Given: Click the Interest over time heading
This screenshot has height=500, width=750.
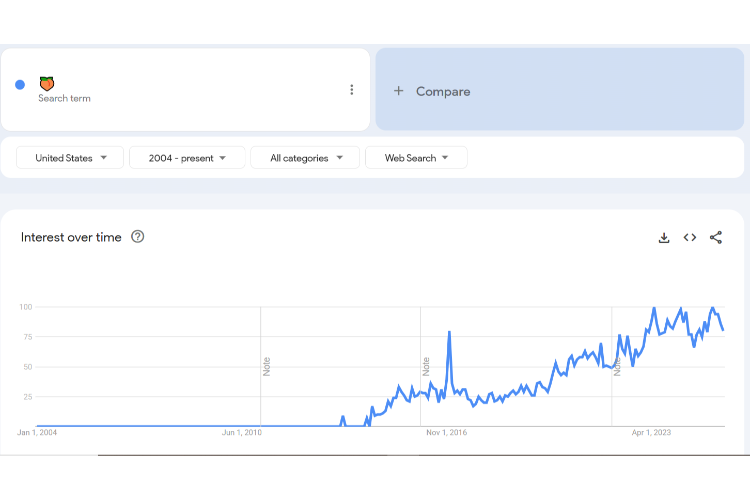Looking at the screenshot, I should (71, 237).
